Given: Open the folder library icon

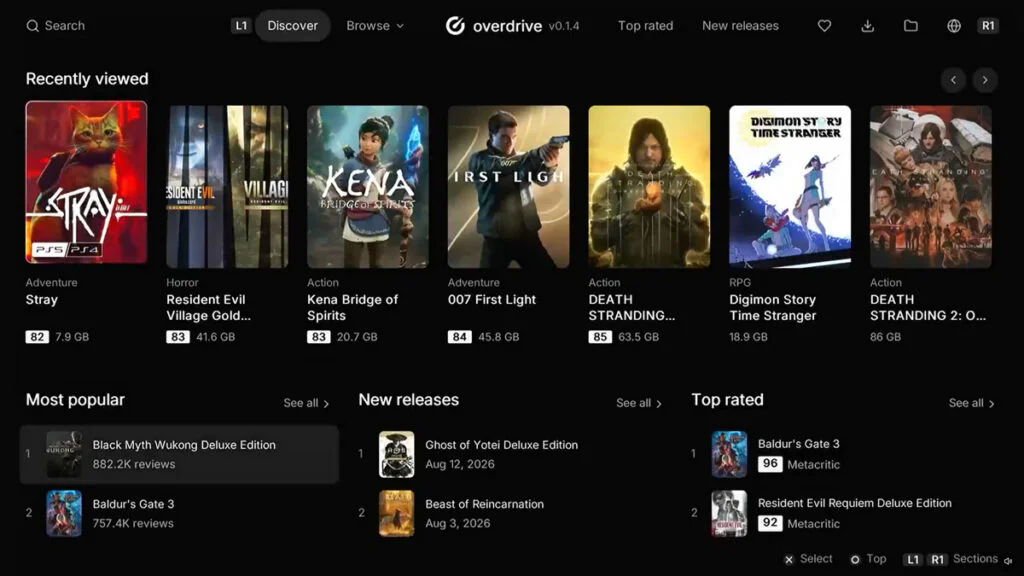Looking at the screenshot, I should click(x=910, y=25).
